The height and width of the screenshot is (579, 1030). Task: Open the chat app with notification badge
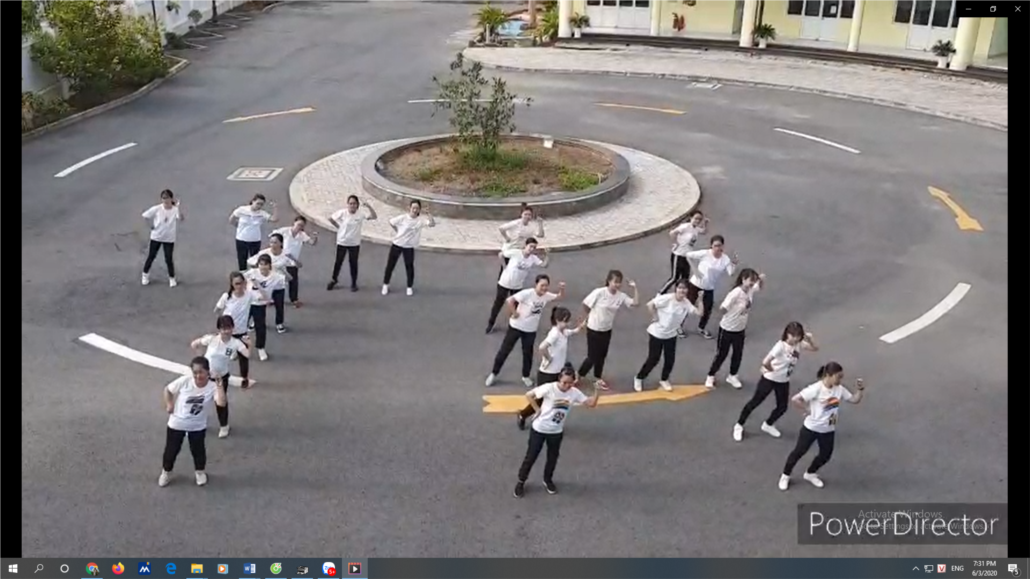pos(329,568)
